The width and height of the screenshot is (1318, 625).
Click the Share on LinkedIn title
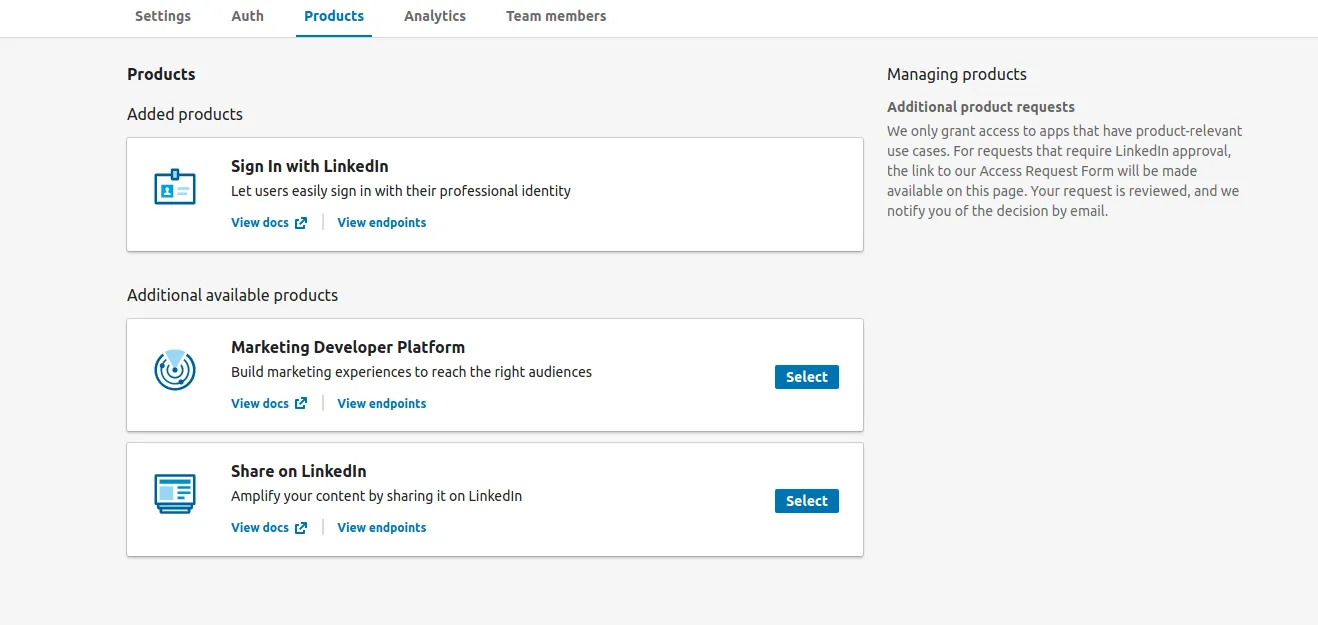point(298,471)
